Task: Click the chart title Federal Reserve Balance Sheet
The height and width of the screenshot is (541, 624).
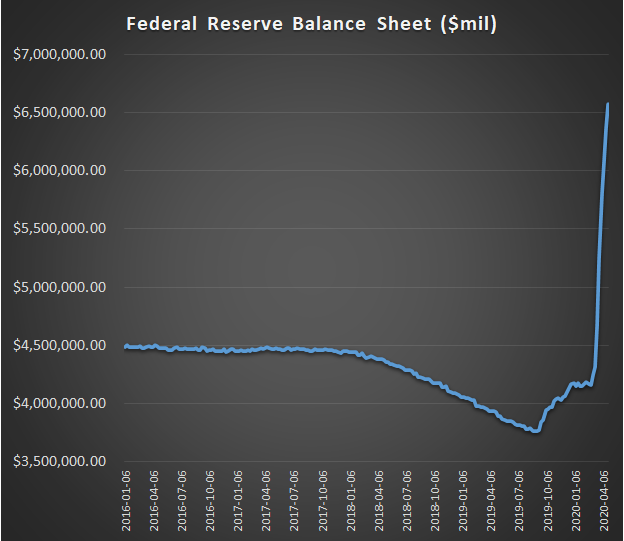Action: point(311,24)
